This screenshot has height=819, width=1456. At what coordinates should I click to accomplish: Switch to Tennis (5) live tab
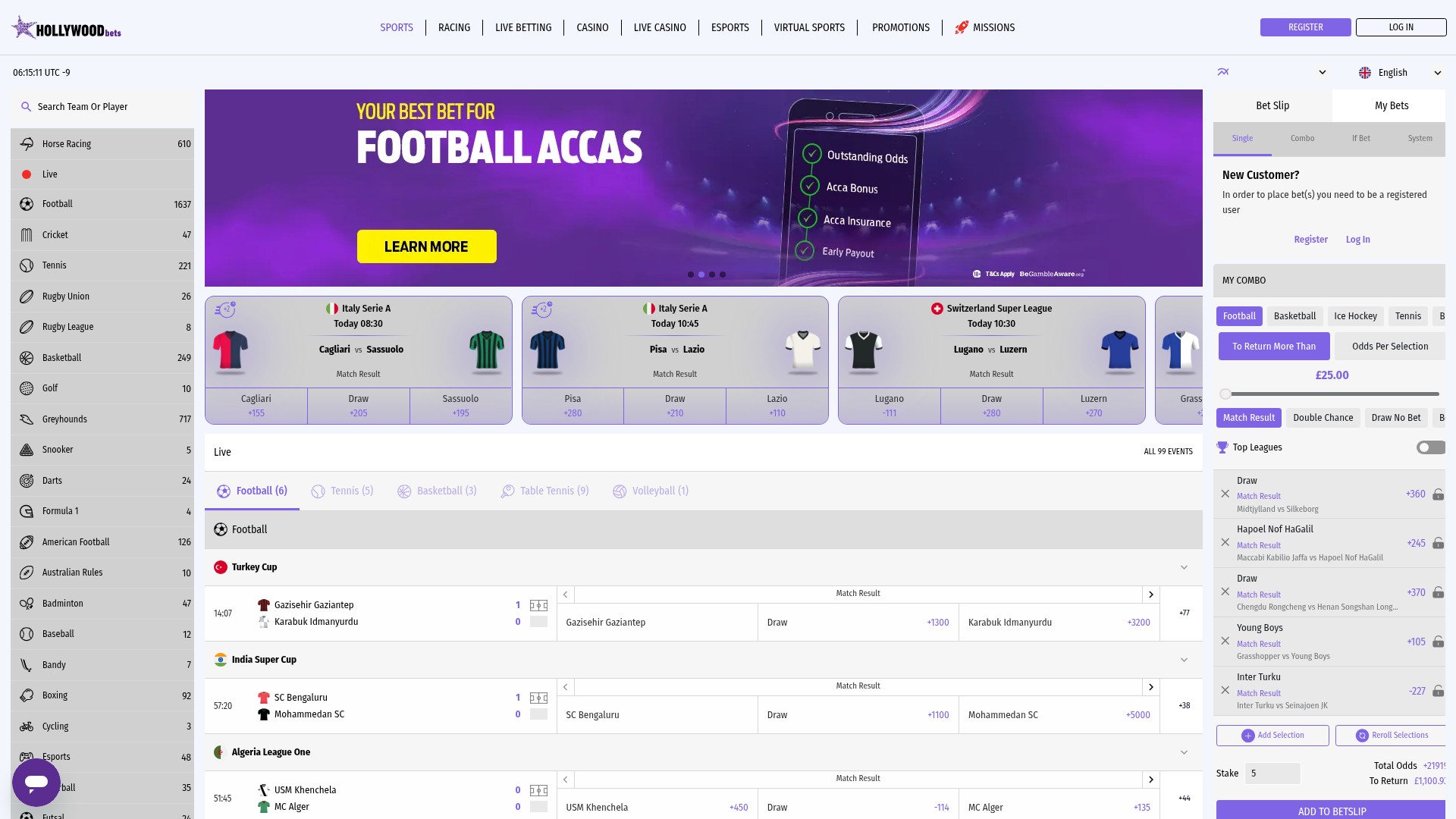(342, 491)
